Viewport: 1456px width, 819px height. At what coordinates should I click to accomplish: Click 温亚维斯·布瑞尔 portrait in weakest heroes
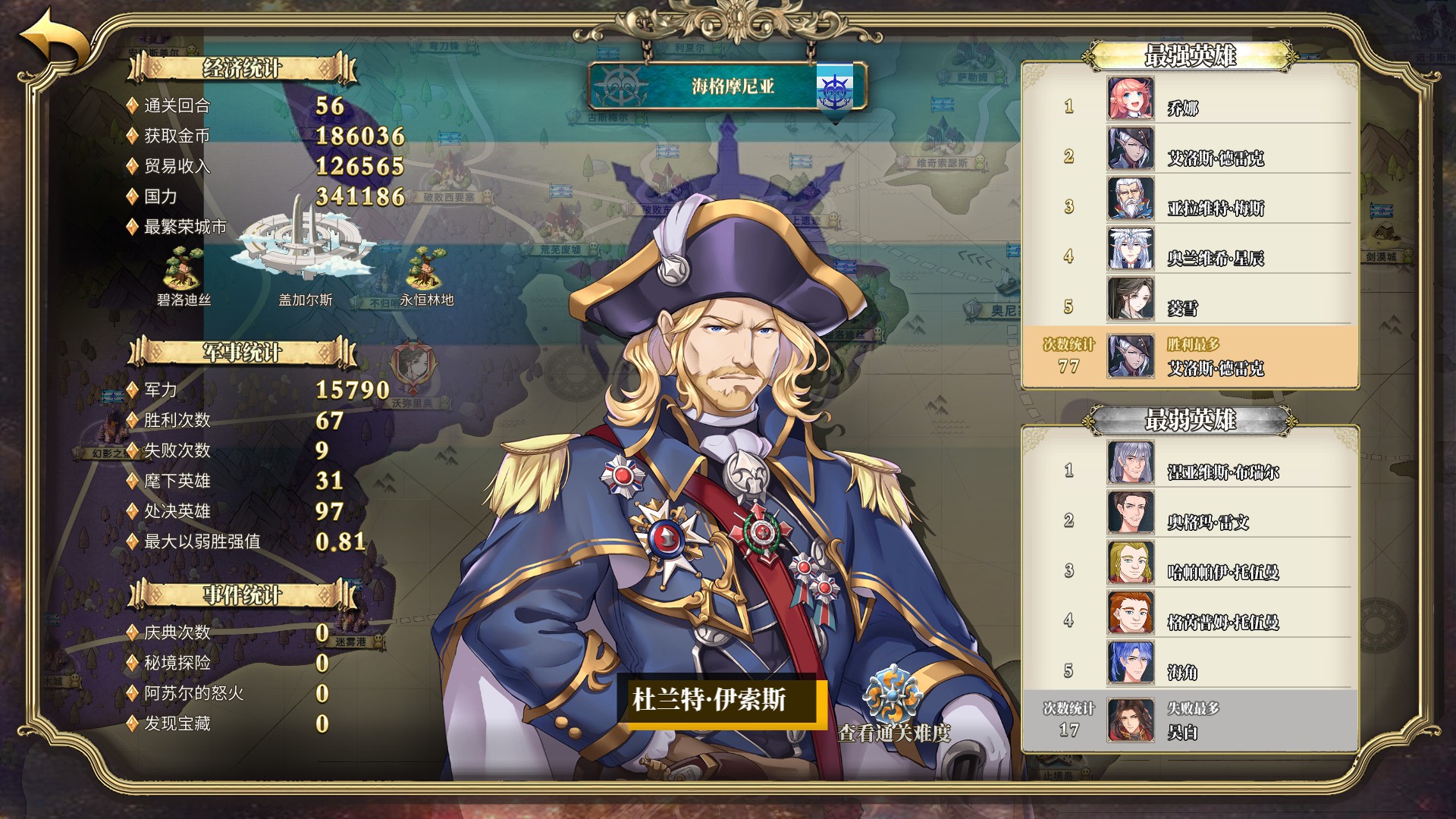tap(1131, 463)
